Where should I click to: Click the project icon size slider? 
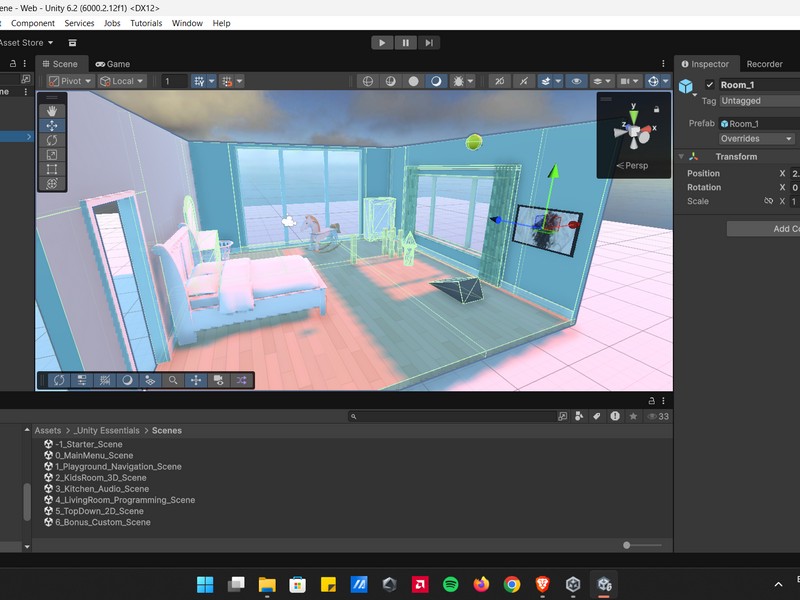click(x=627, y=545)
